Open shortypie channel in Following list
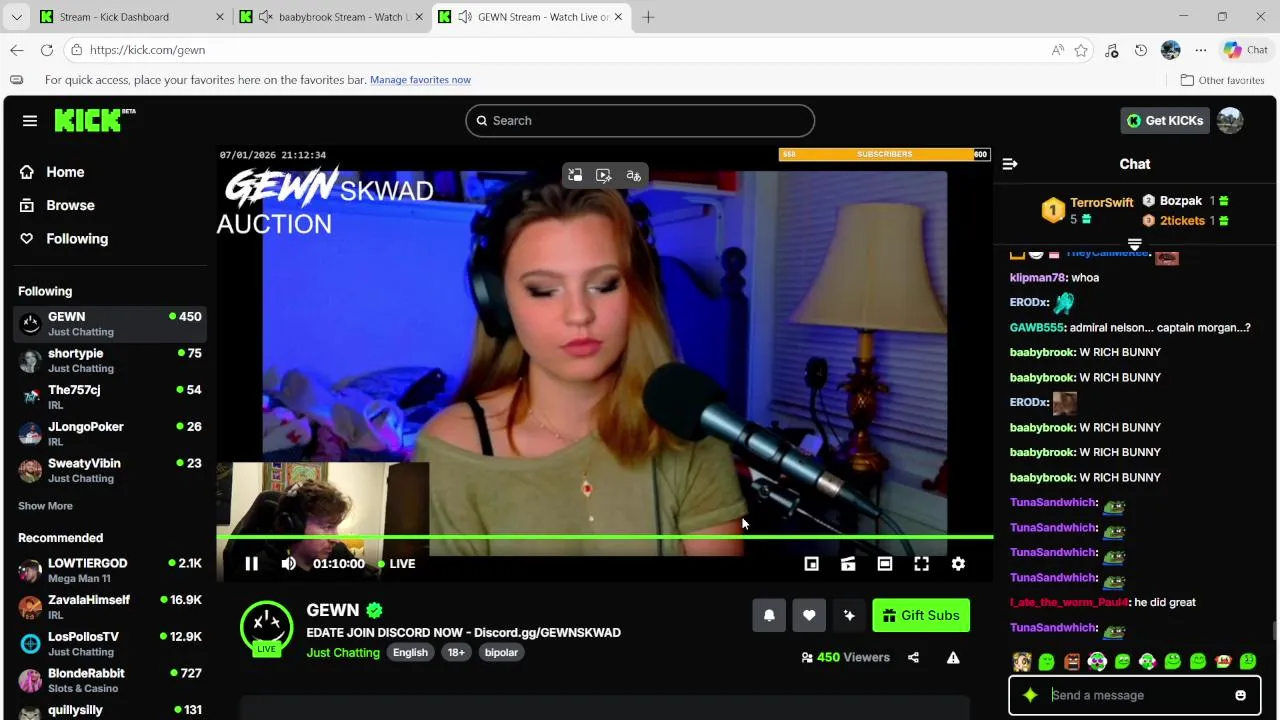The image size is (1280, 720). 110,360
